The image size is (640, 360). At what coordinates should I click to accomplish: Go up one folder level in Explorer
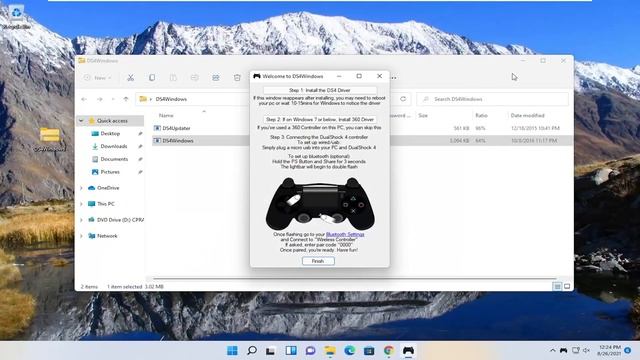click(x=126, y=99)
